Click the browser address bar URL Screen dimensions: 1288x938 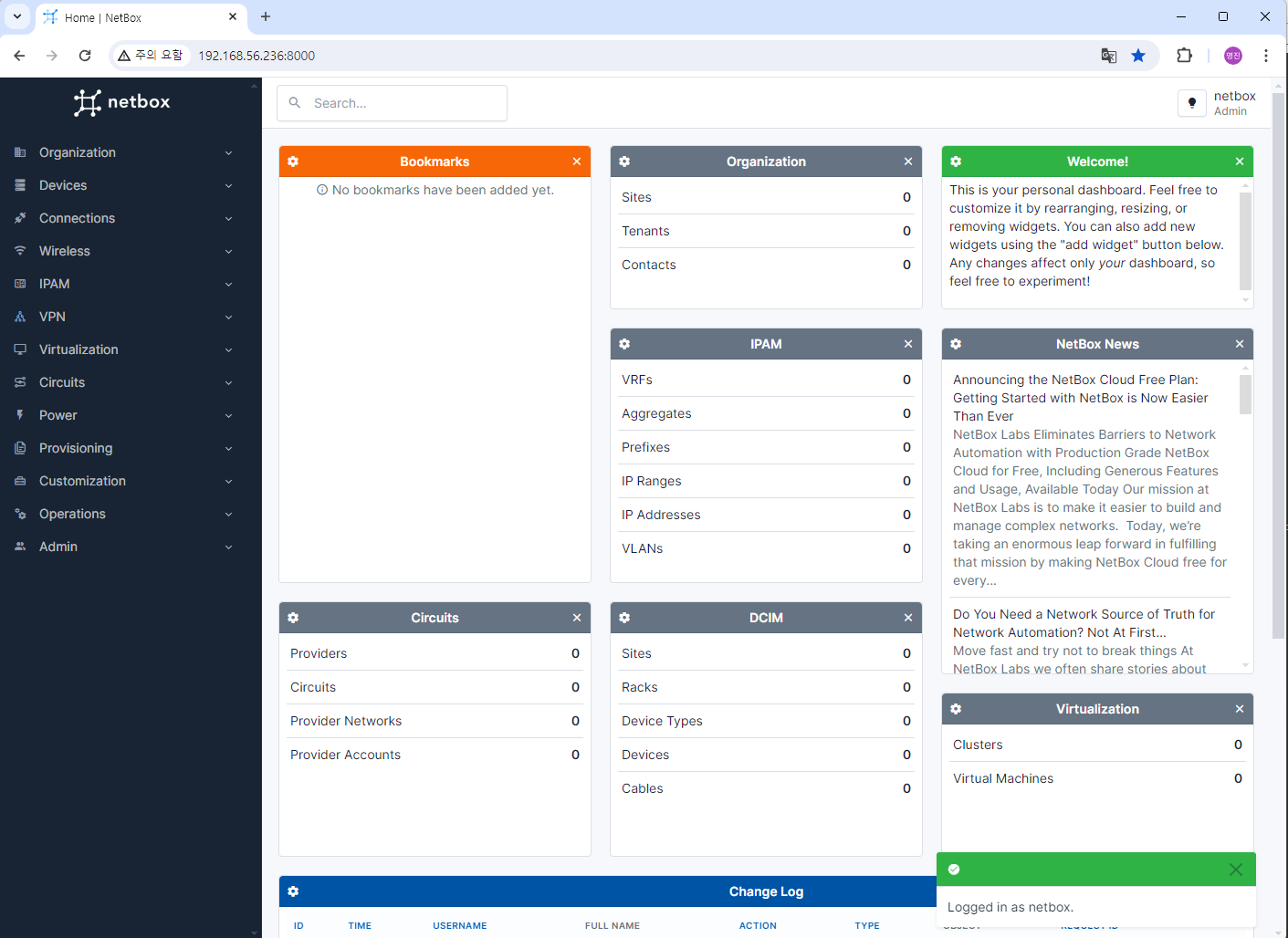(x=257, y=56)
